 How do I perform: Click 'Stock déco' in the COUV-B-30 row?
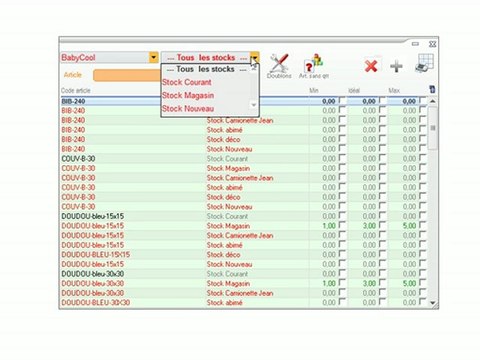tap(223, 197)
